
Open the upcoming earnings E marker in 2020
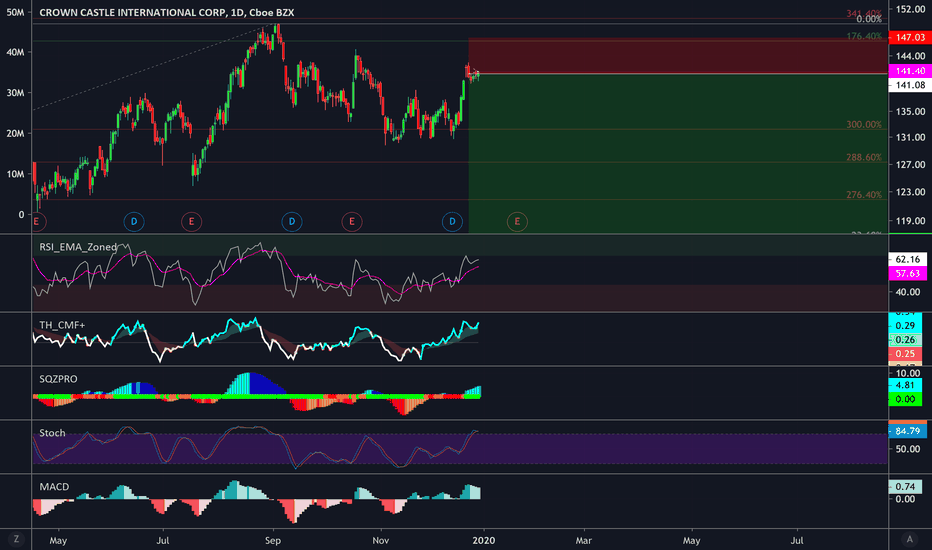coord(517,222)
